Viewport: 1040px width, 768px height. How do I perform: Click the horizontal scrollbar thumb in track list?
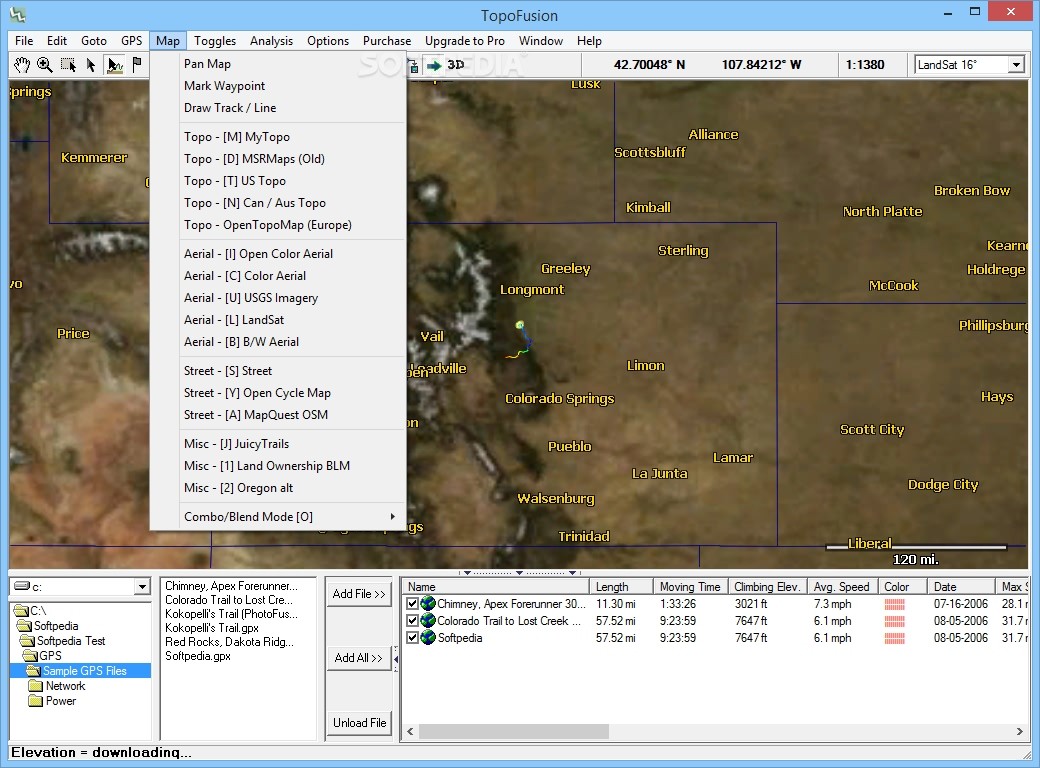513,731
